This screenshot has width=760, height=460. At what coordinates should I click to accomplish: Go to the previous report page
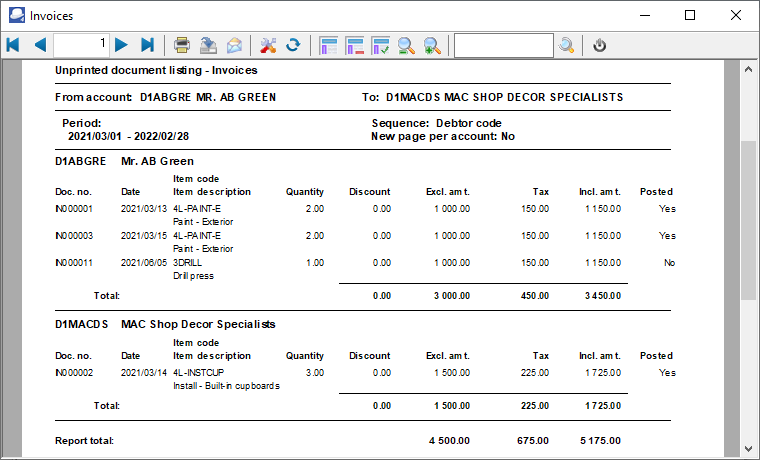40,45
